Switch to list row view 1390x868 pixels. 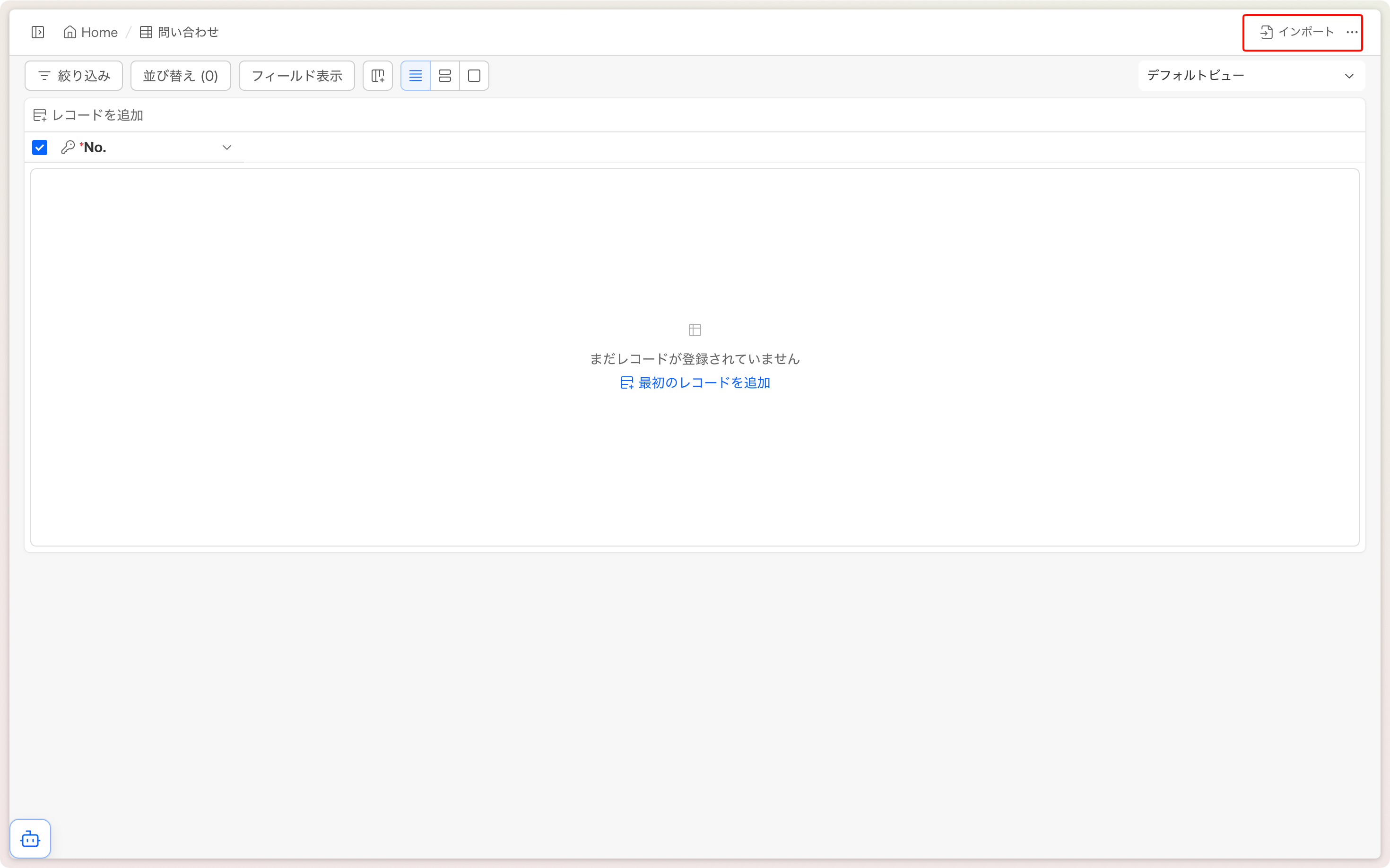point(415,76)
